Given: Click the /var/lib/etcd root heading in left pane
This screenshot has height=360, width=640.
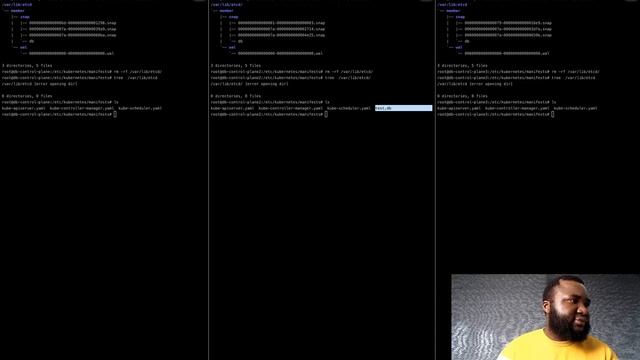Looking at the screenshot, I should [17, 5].
